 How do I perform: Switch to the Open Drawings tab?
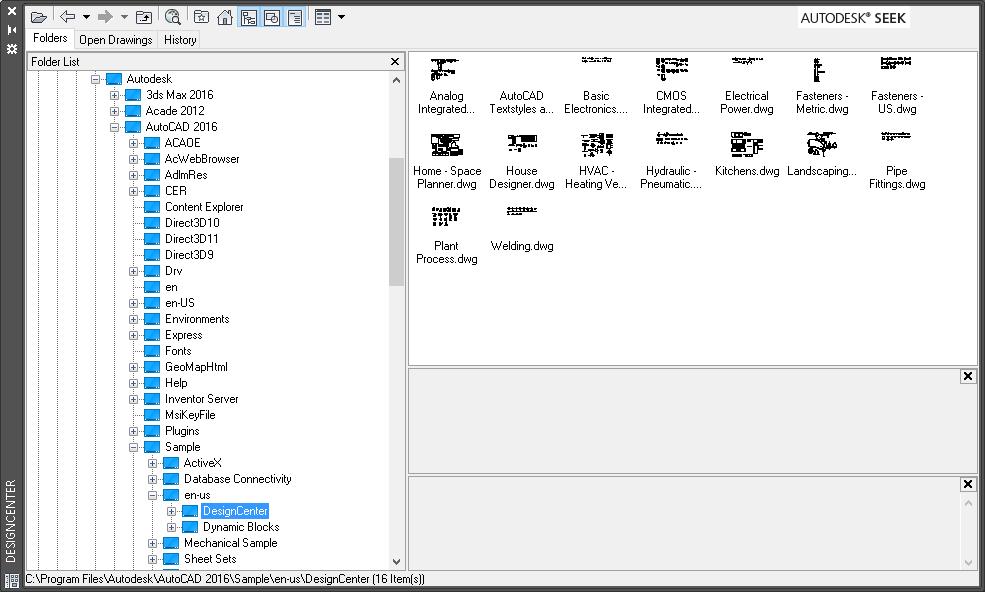[x=116, y=40]
